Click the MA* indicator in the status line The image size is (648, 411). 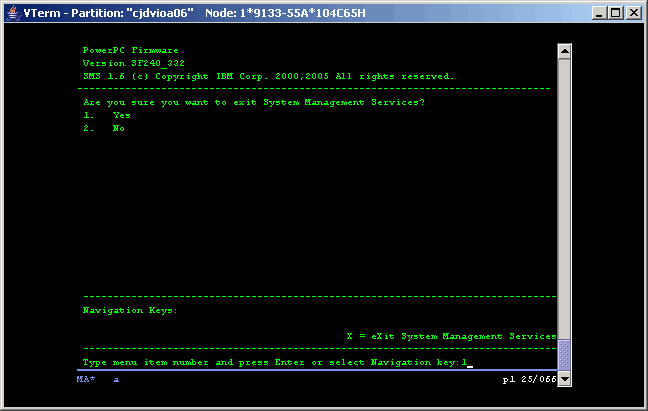[87, 380]
